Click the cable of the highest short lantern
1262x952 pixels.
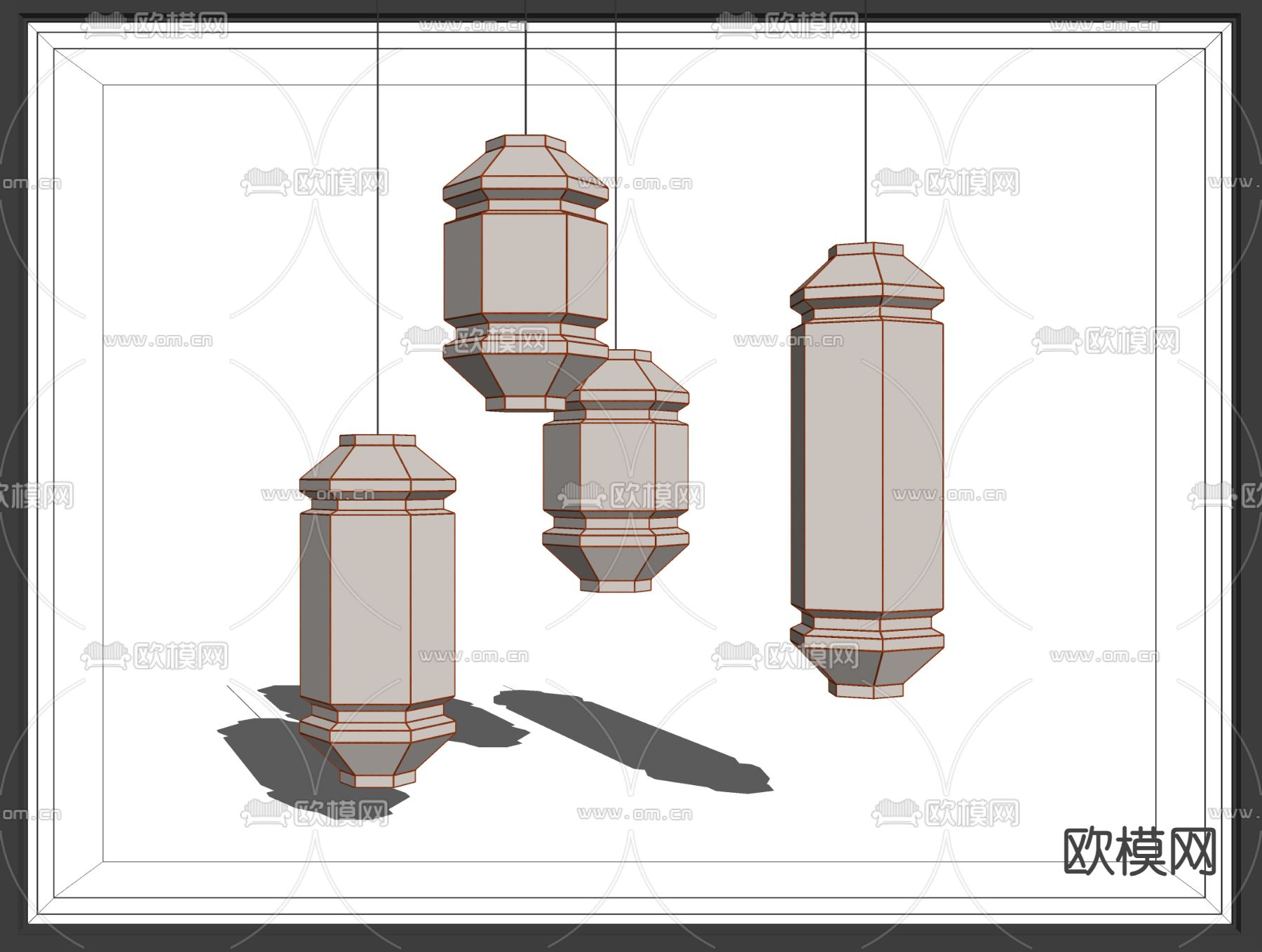(x=526, y=70)
